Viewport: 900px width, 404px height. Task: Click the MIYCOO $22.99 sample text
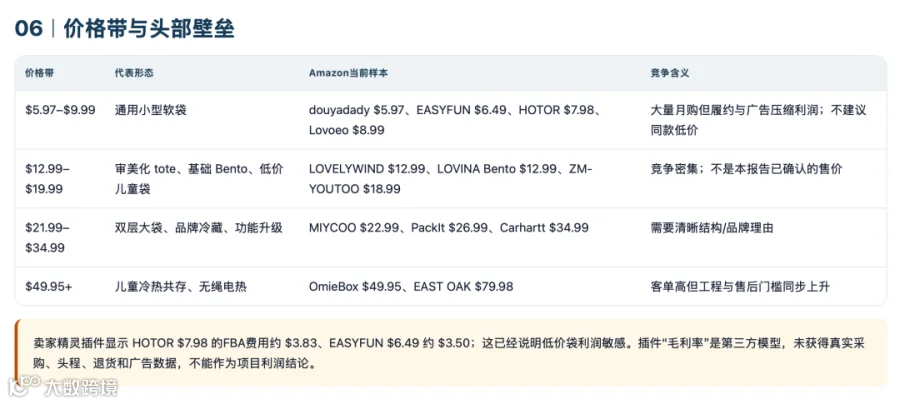[x=354, y=228]
